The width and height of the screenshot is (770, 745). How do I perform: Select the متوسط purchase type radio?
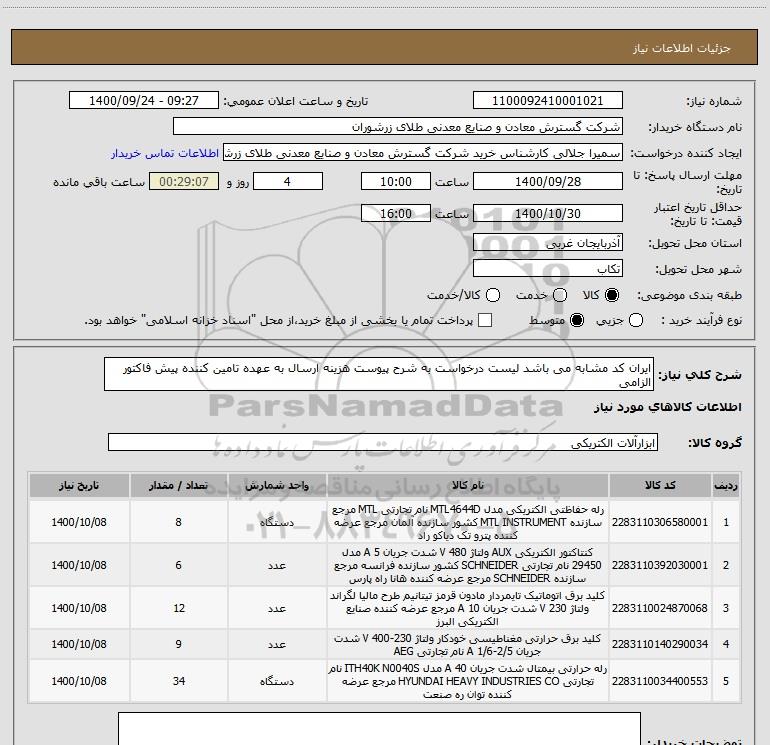[x=577, y=320]
